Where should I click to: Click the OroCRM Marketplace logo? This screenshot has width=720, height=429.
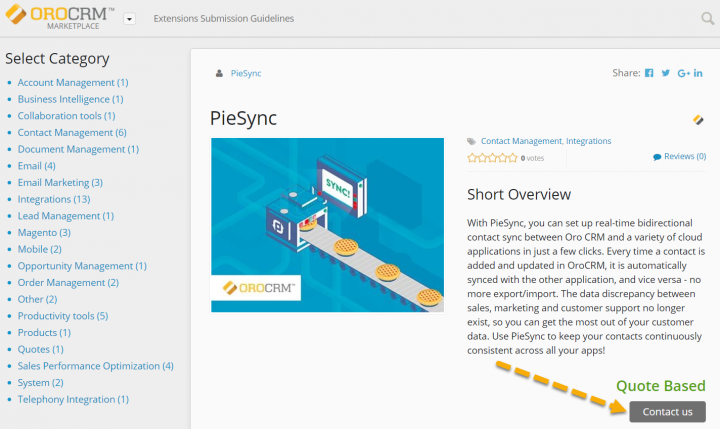pos(60,17)
